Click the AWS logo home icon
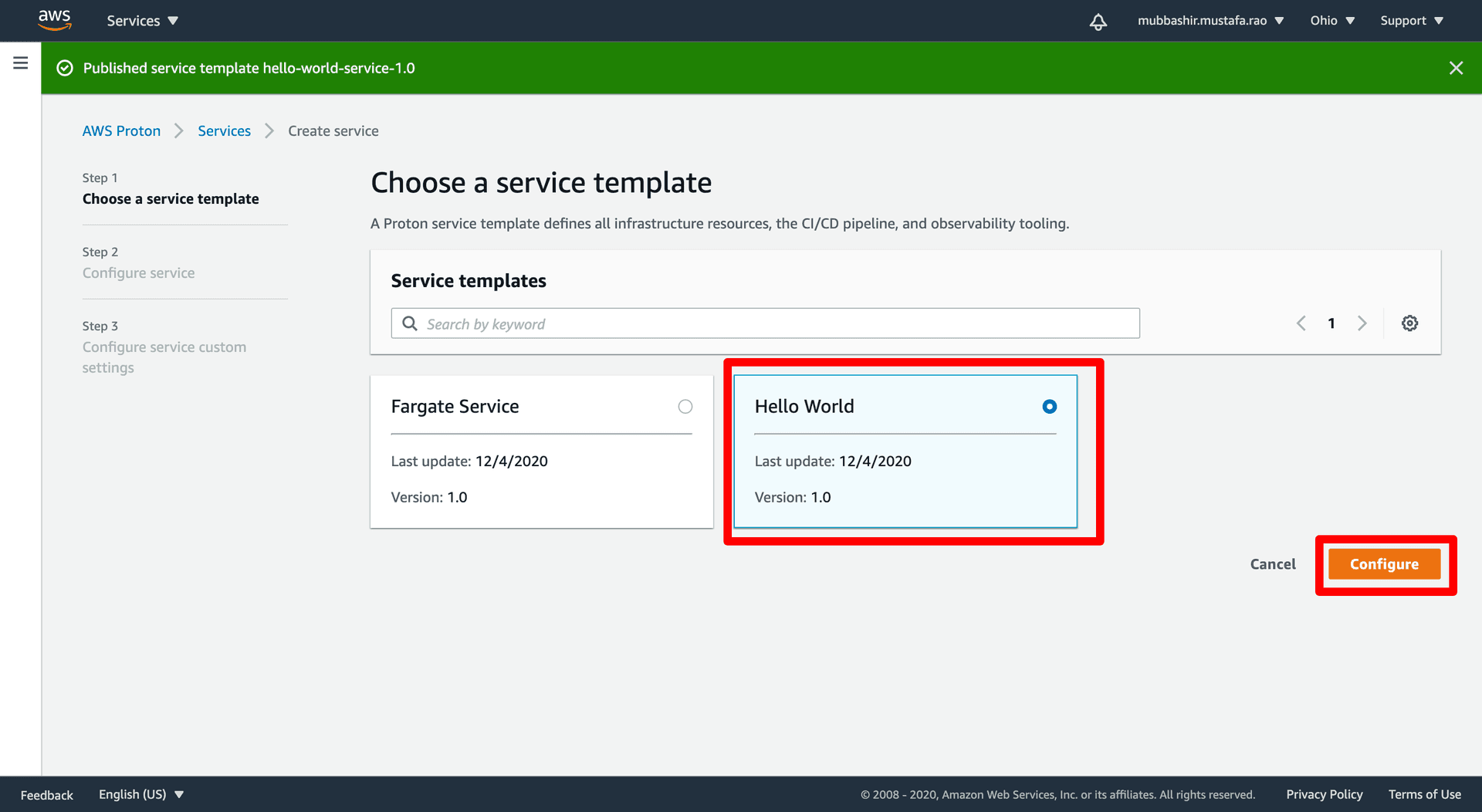Image resolution: width=1482 pixels, height=812 pixels. coord(55,20)
